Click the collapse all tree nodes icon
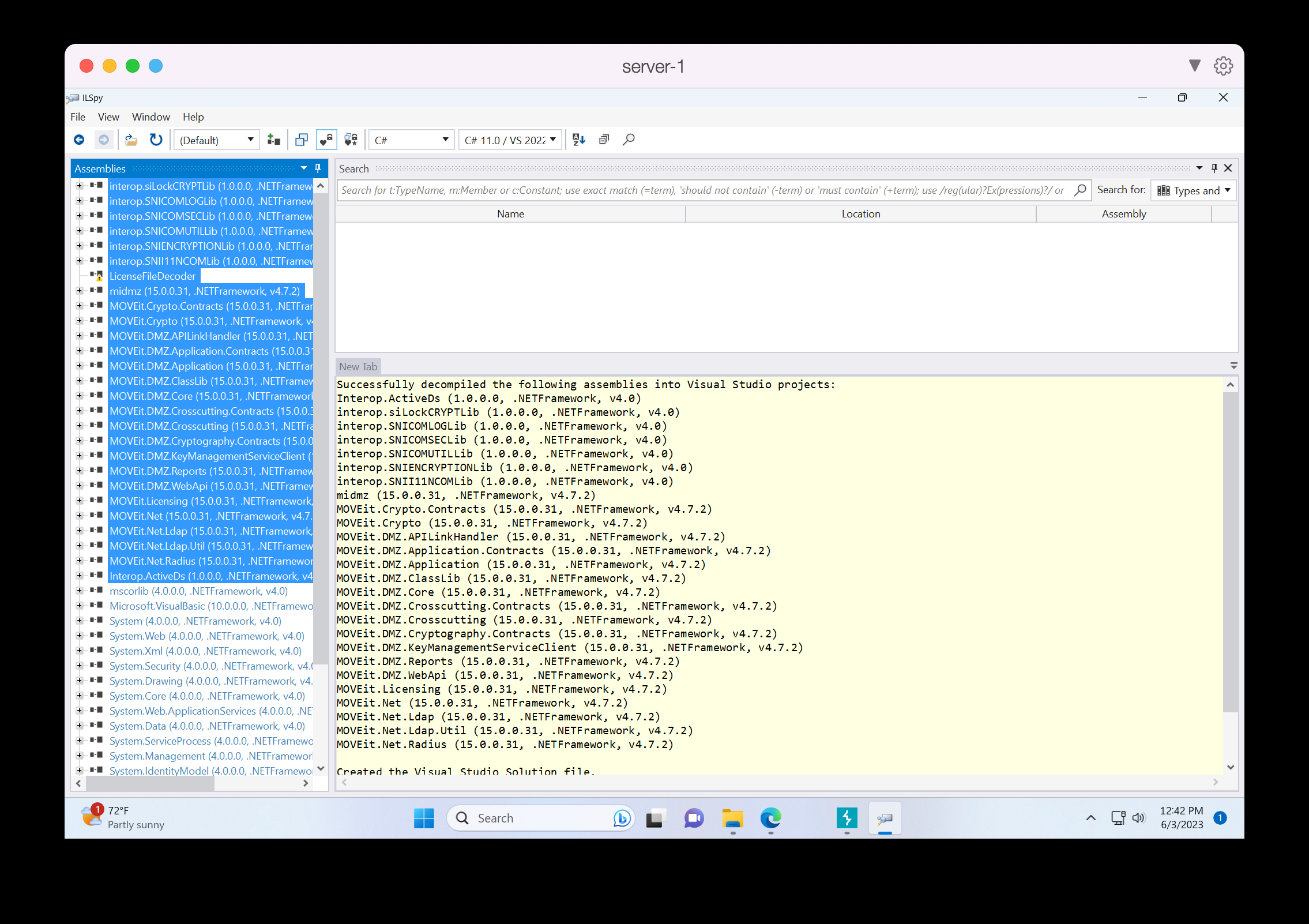 point(604,140)
